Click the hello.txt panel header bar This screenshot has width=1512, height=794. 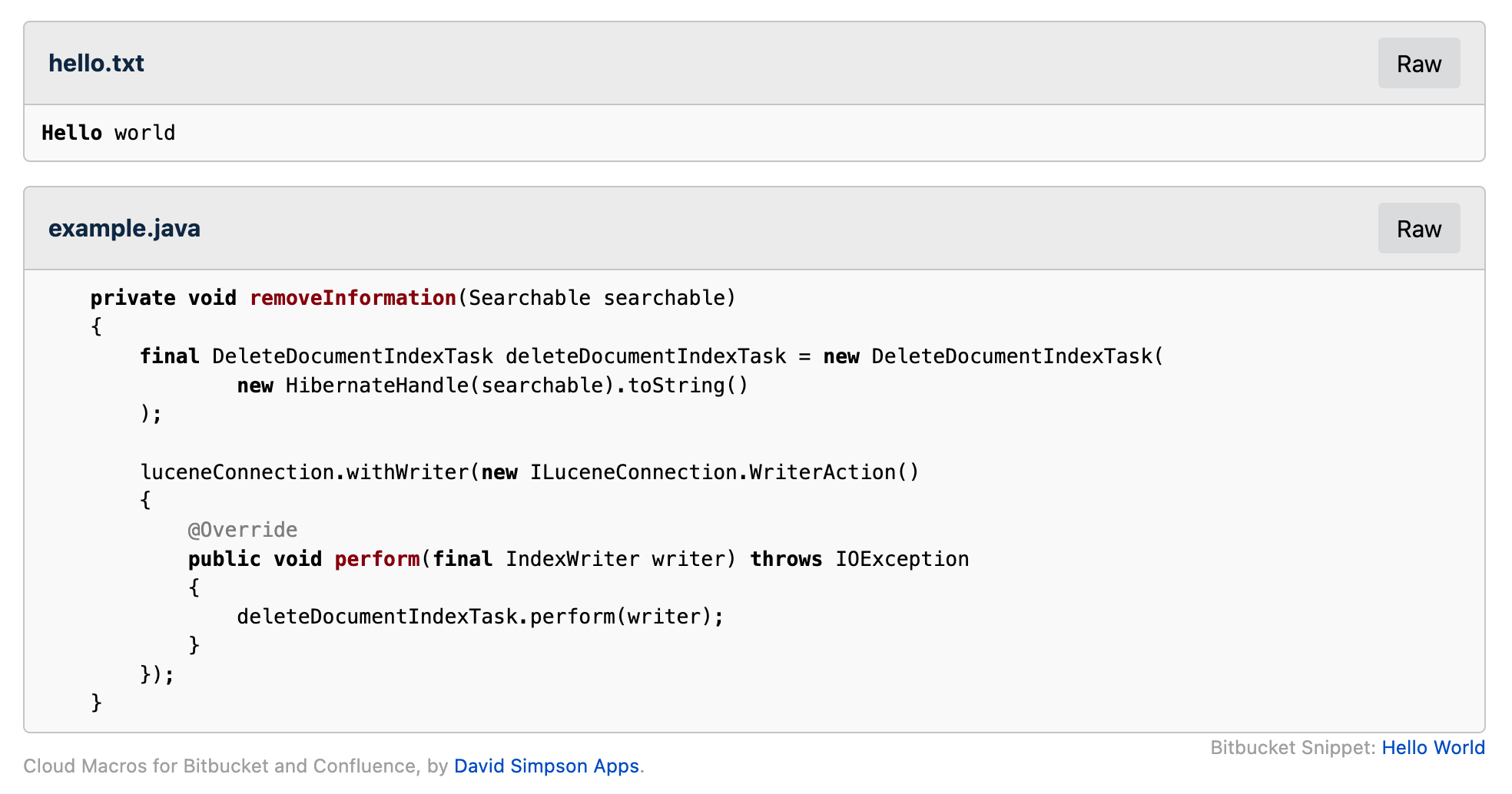pyautogui.click(x=691, y=63)
